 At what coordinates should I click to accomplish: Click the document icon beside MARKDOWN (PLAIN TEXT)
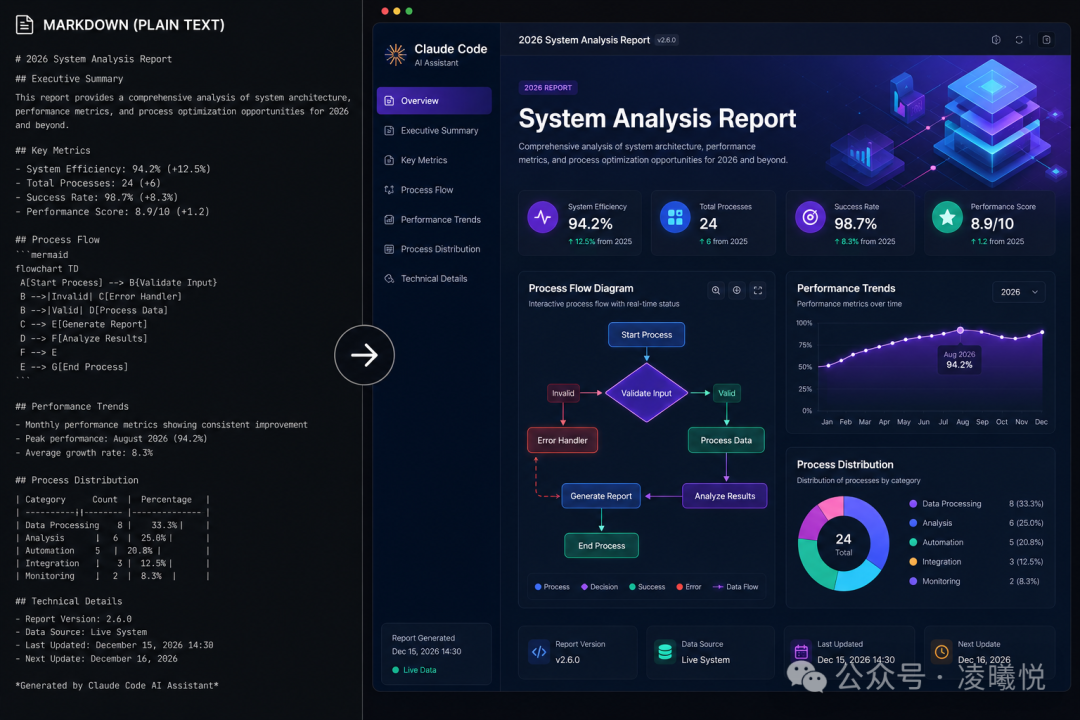click(x=25, y=25)
